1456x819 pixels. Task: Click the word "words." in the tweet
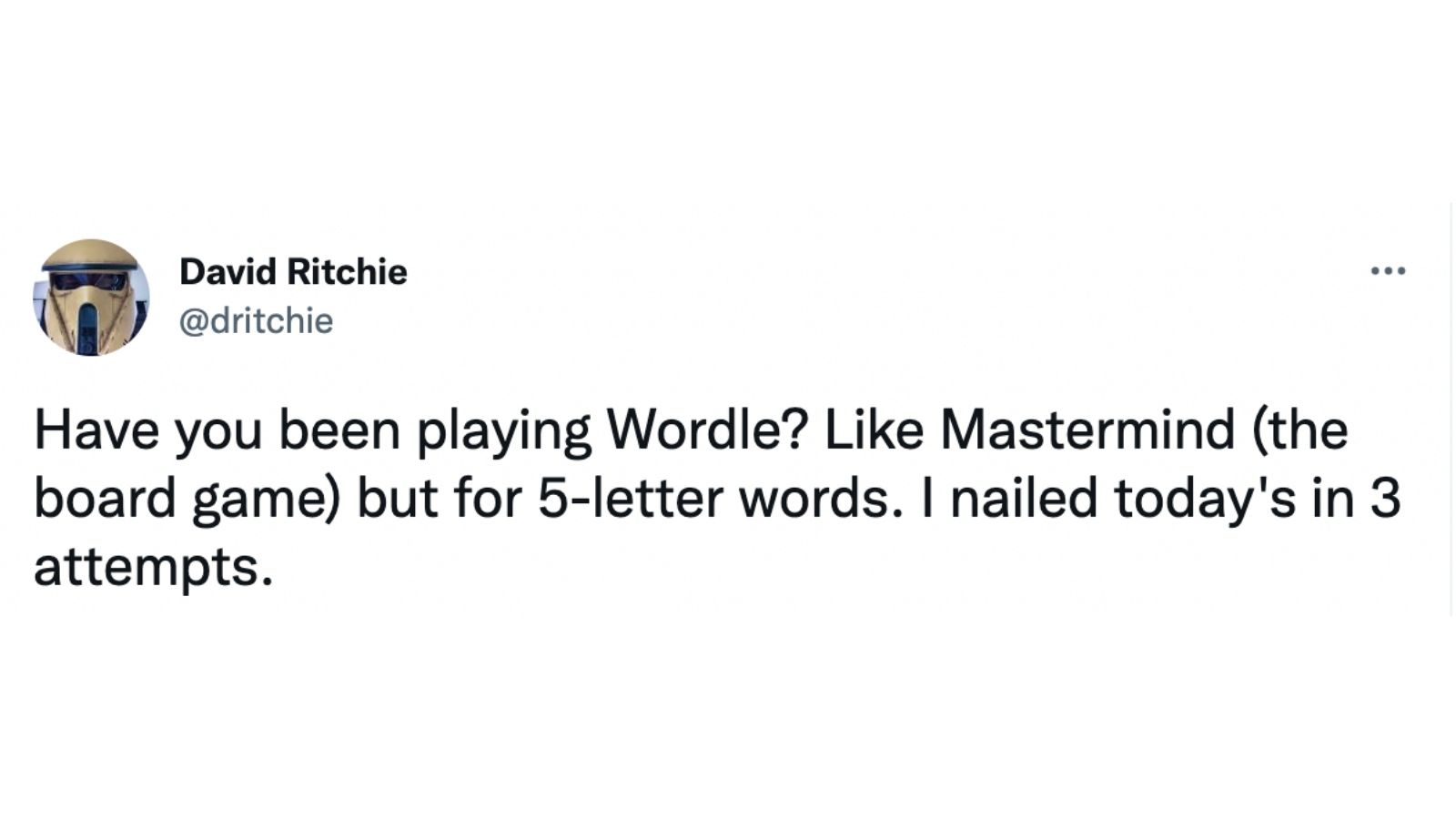(x=813, y=499)
